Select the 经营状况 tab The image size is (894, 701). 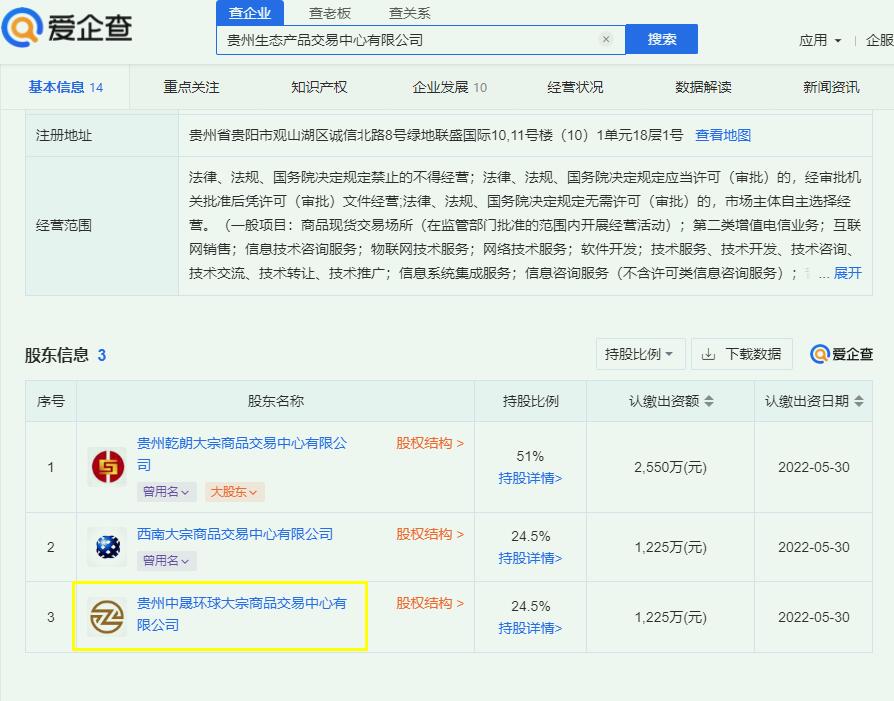coord(575,87)
